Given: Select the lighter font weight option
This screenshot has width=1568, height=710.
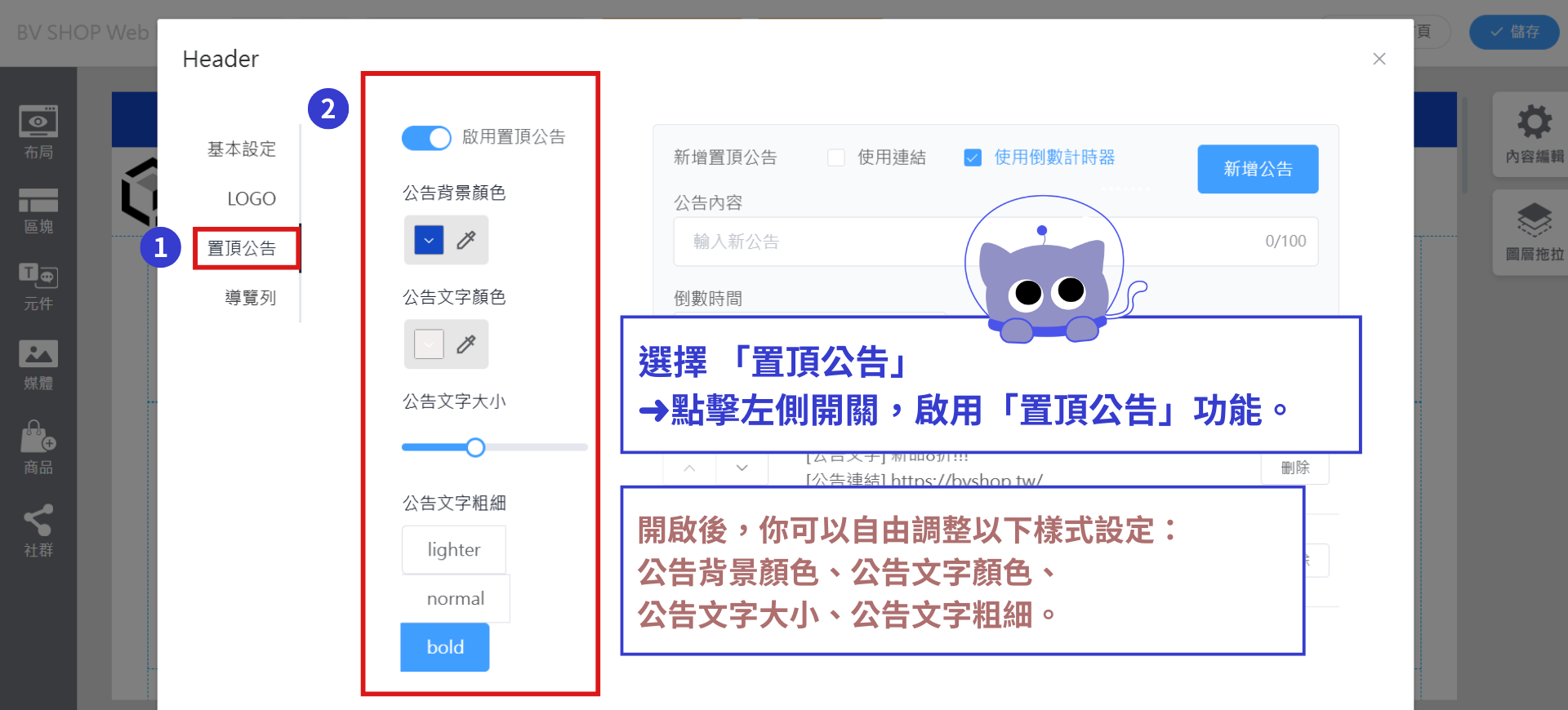Looking at the screenshot, I should [454, 550].
